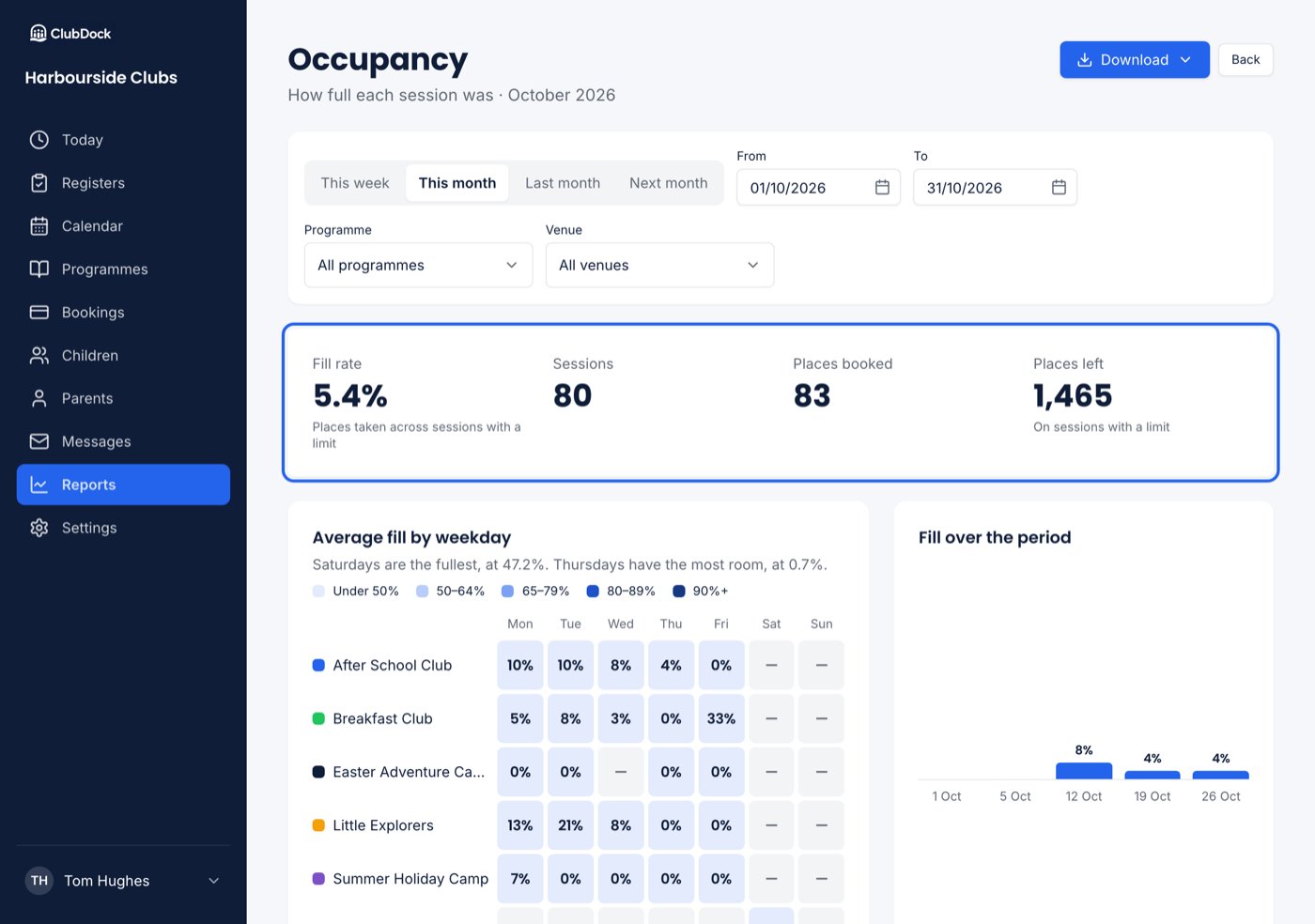The height and width of the screenshot is (924, 1315).
Task: Click the TH user avatar
Action: [39, 881]
